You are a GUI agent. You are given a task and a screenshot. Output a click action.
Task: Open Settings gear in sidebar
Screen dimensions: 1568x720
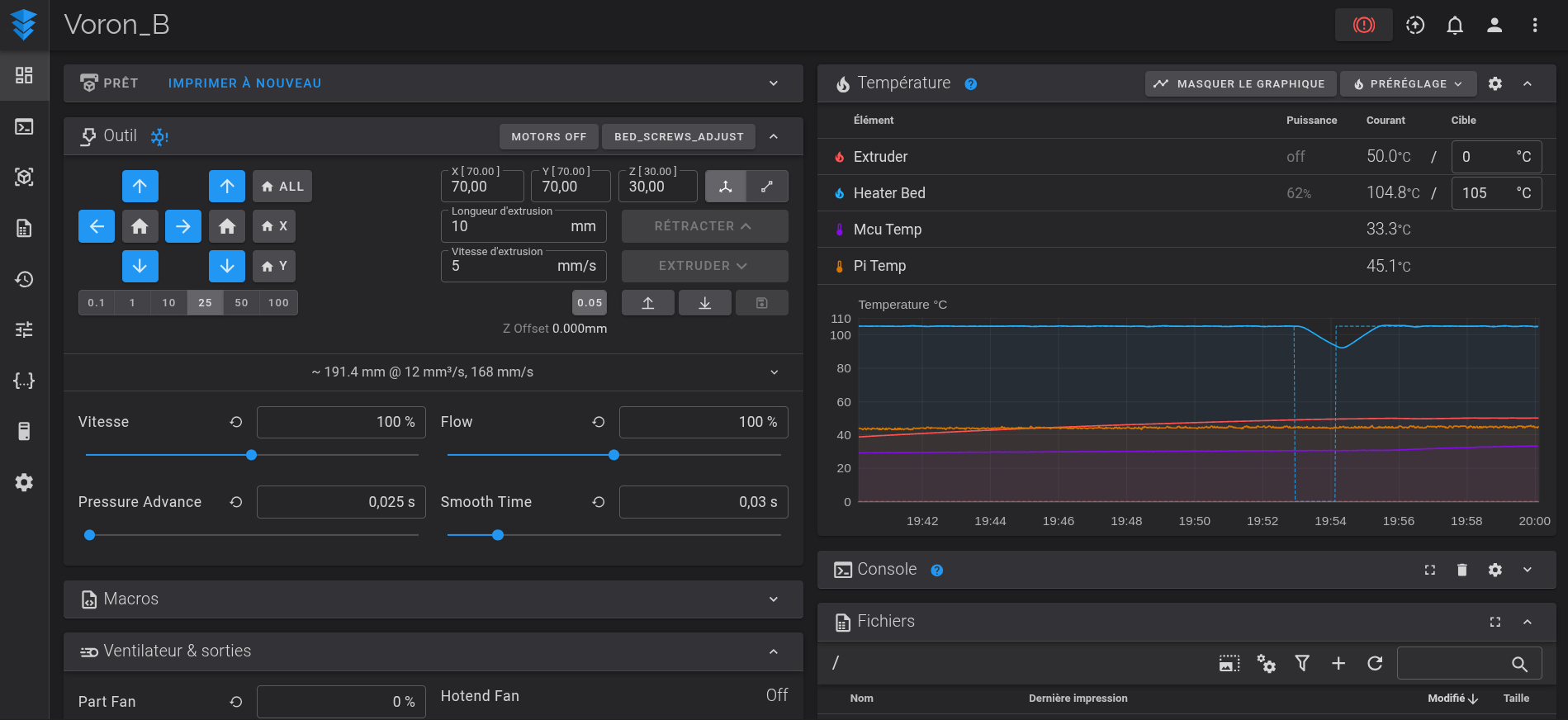pos(24,482)
